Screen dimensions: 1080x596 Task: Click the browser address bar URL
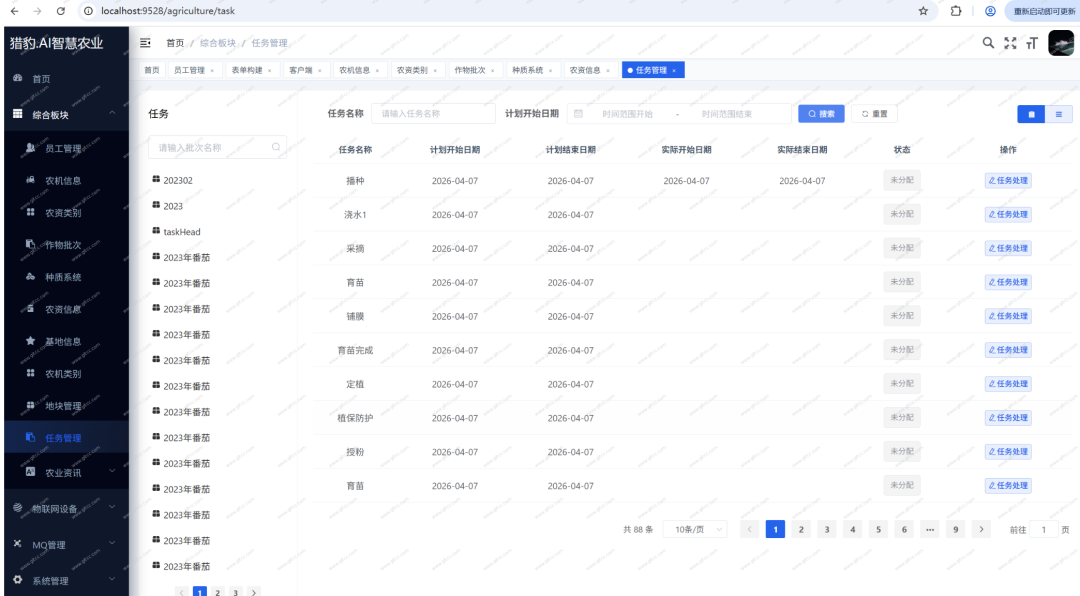(x=168, y=11)
